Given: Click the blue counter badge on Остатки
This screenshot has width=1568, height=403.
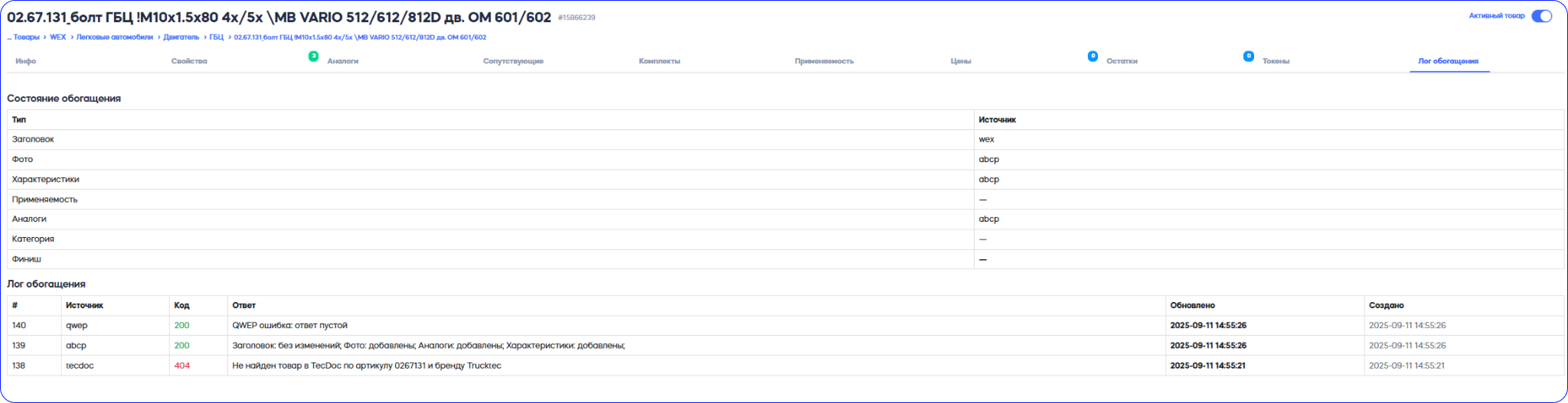Looking at the screenshot, I should click(x=1093, y=56).
